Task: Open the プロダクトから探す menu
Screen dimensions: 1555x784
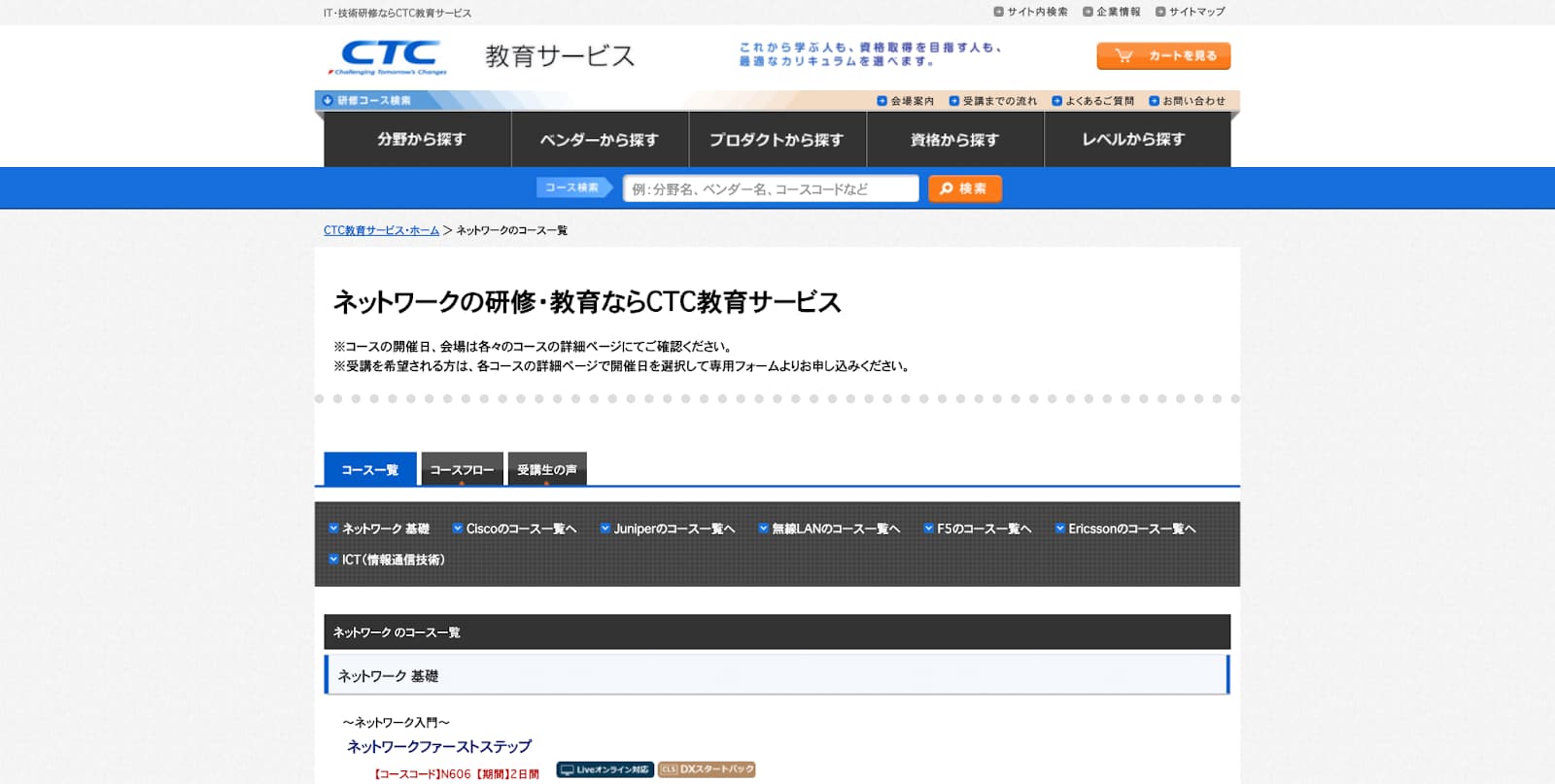Action: pyautogui.click(x=777, y=139)
